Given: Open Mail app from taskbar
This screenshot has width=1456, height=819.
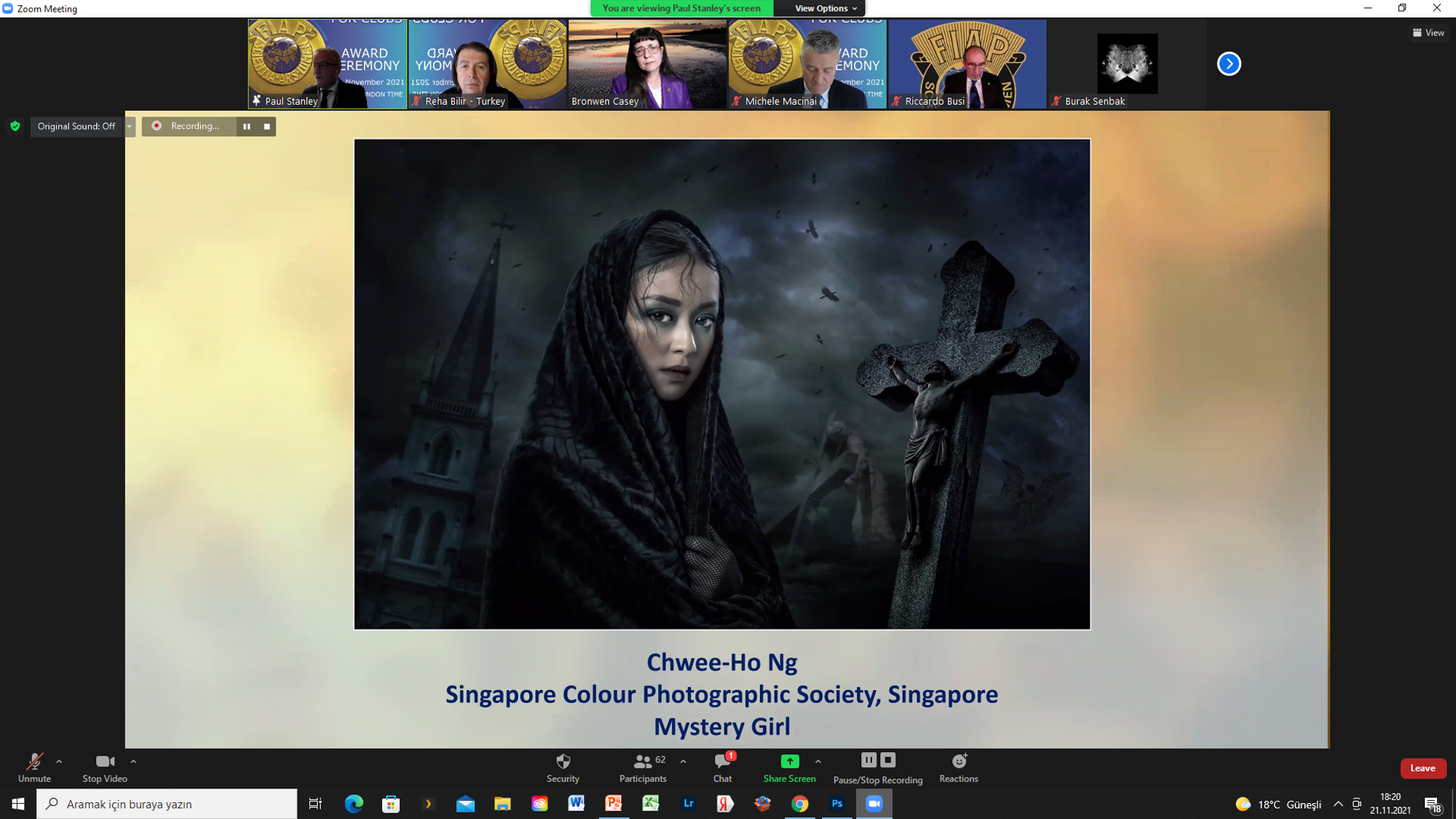Looking at the screenshot, I should tap(465, 804).
